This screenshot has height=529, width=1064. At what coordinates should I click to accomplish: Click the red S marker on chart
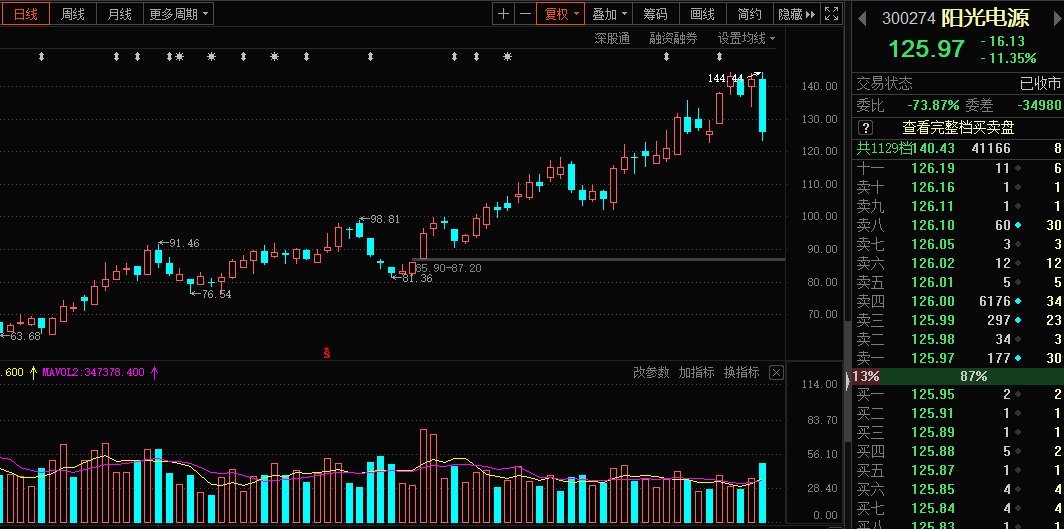coord(326,352)
